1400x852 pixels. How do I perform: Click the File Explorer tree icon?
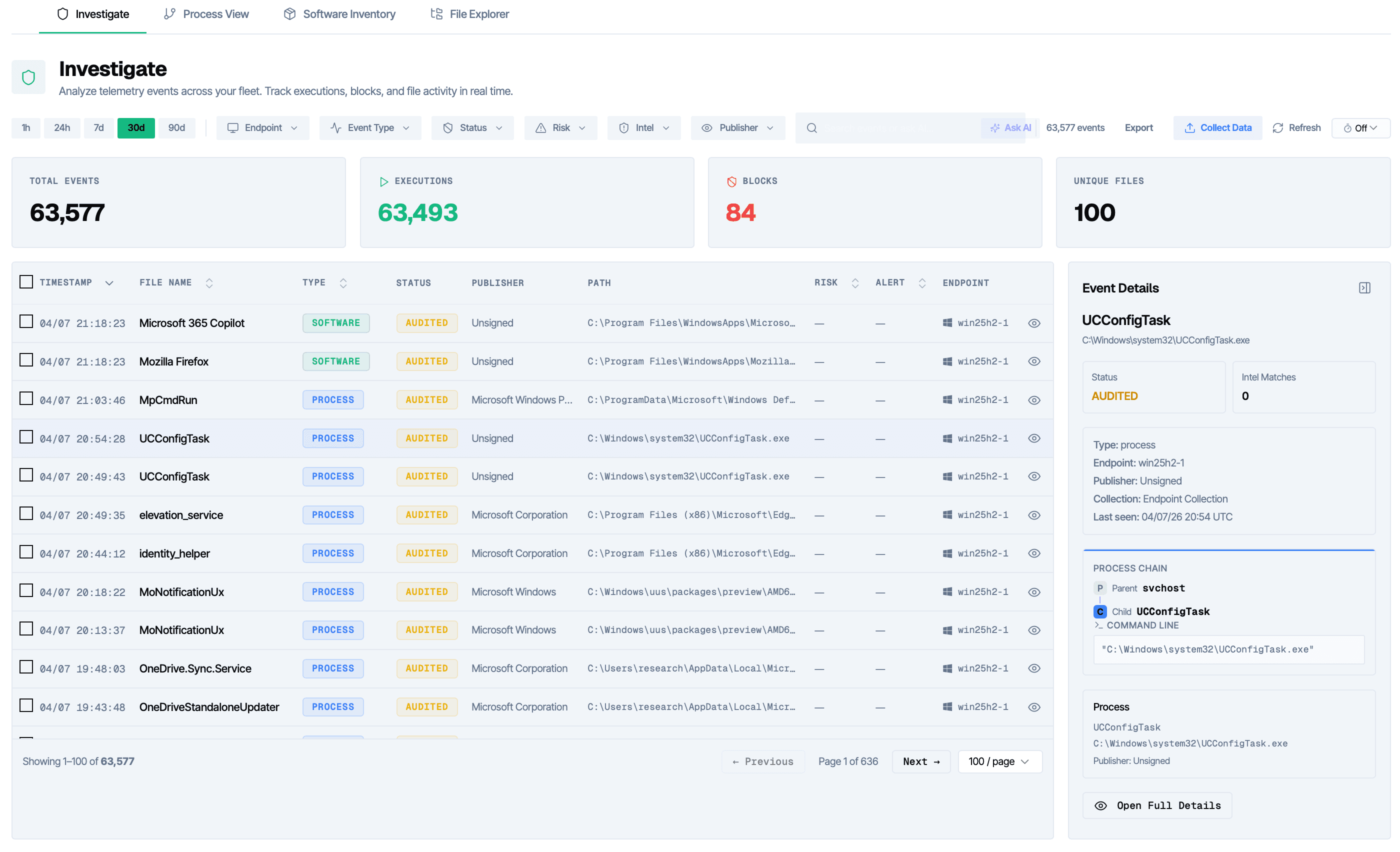point(436,13)
